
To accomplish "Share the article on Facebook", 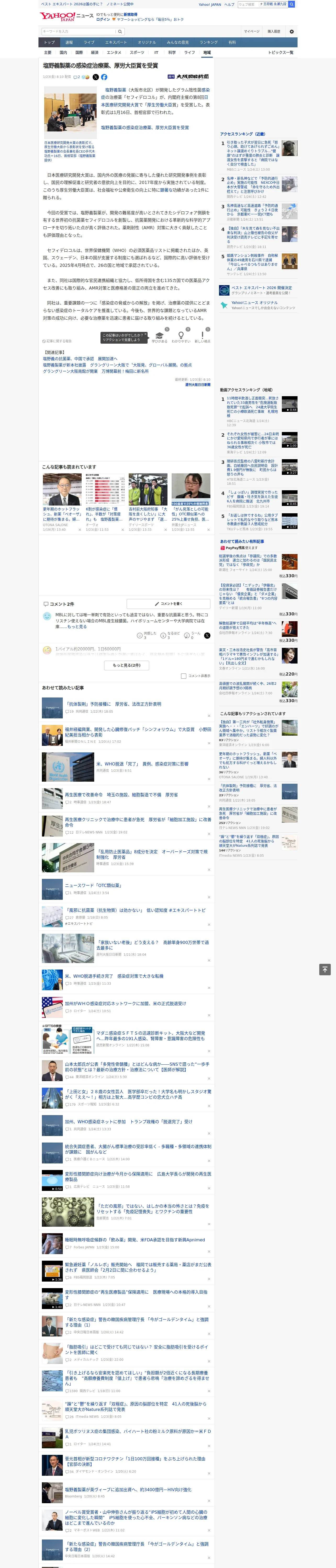I will tap(104, 77).
